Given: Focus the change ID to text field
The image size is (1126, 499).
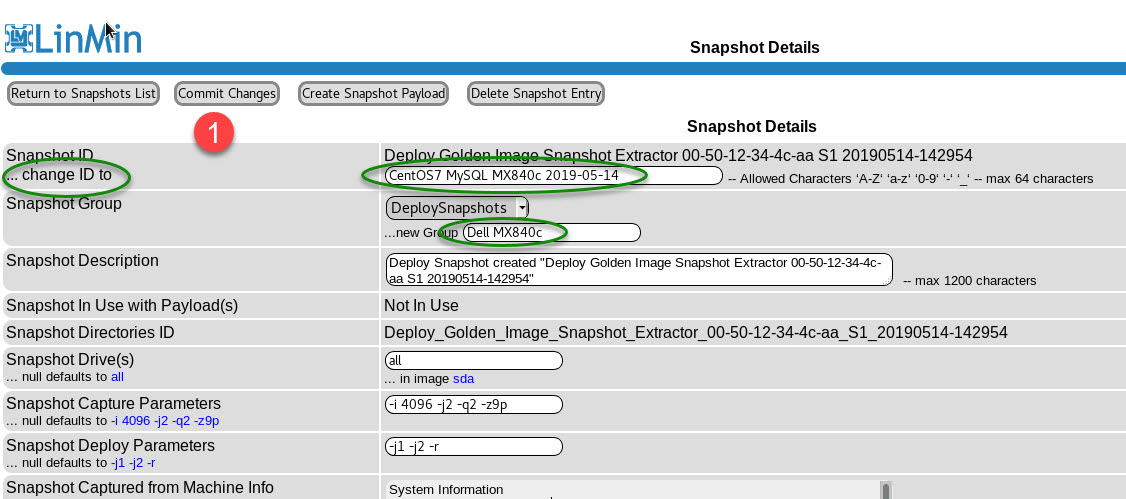Looking at the screenshot, I should 540,176.
